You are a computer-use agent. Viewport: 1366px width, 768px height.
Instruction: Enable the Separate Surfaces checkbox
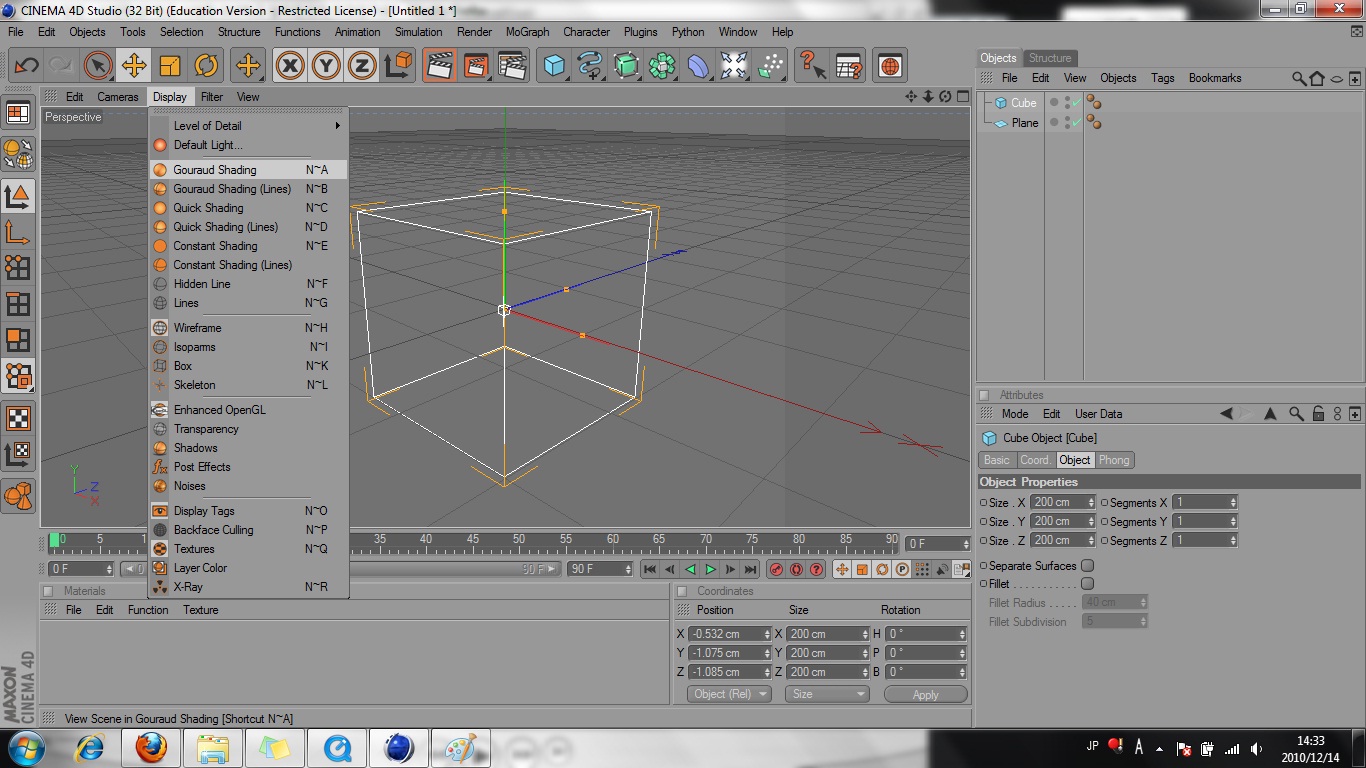[1087, 566]
